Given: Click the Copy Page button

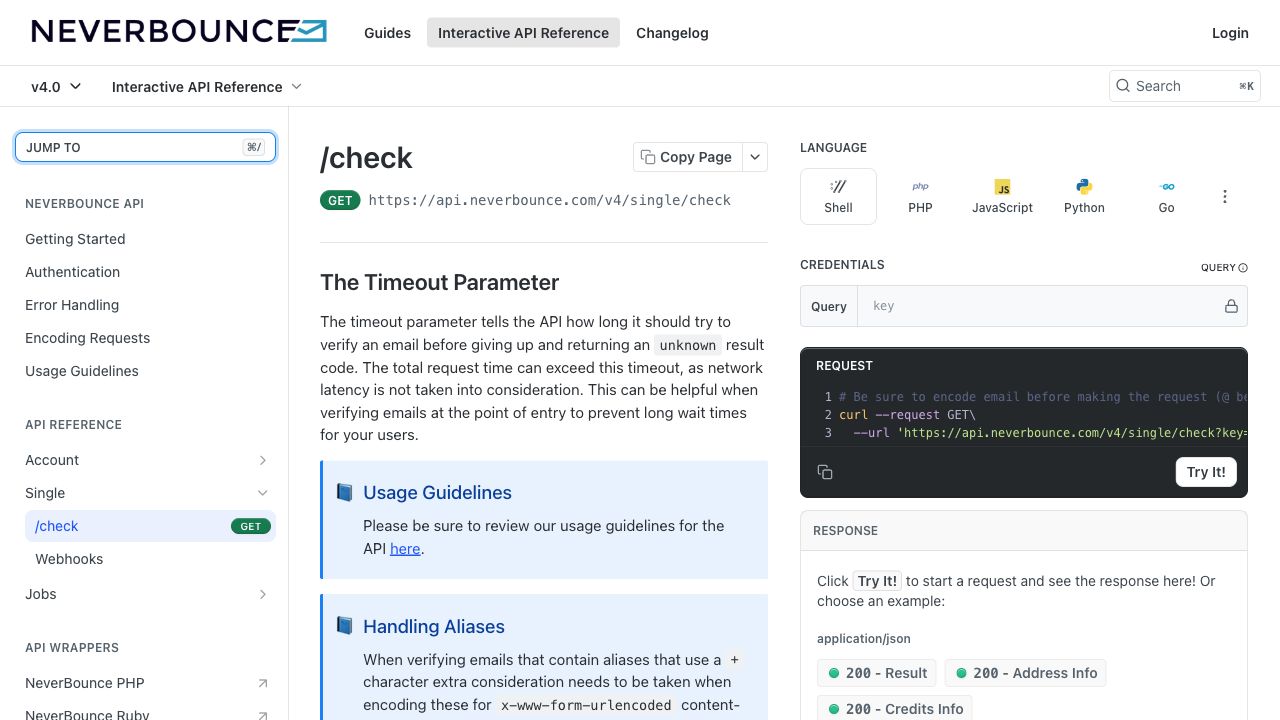Looking at the screenshot, I should tap(688, 157).
